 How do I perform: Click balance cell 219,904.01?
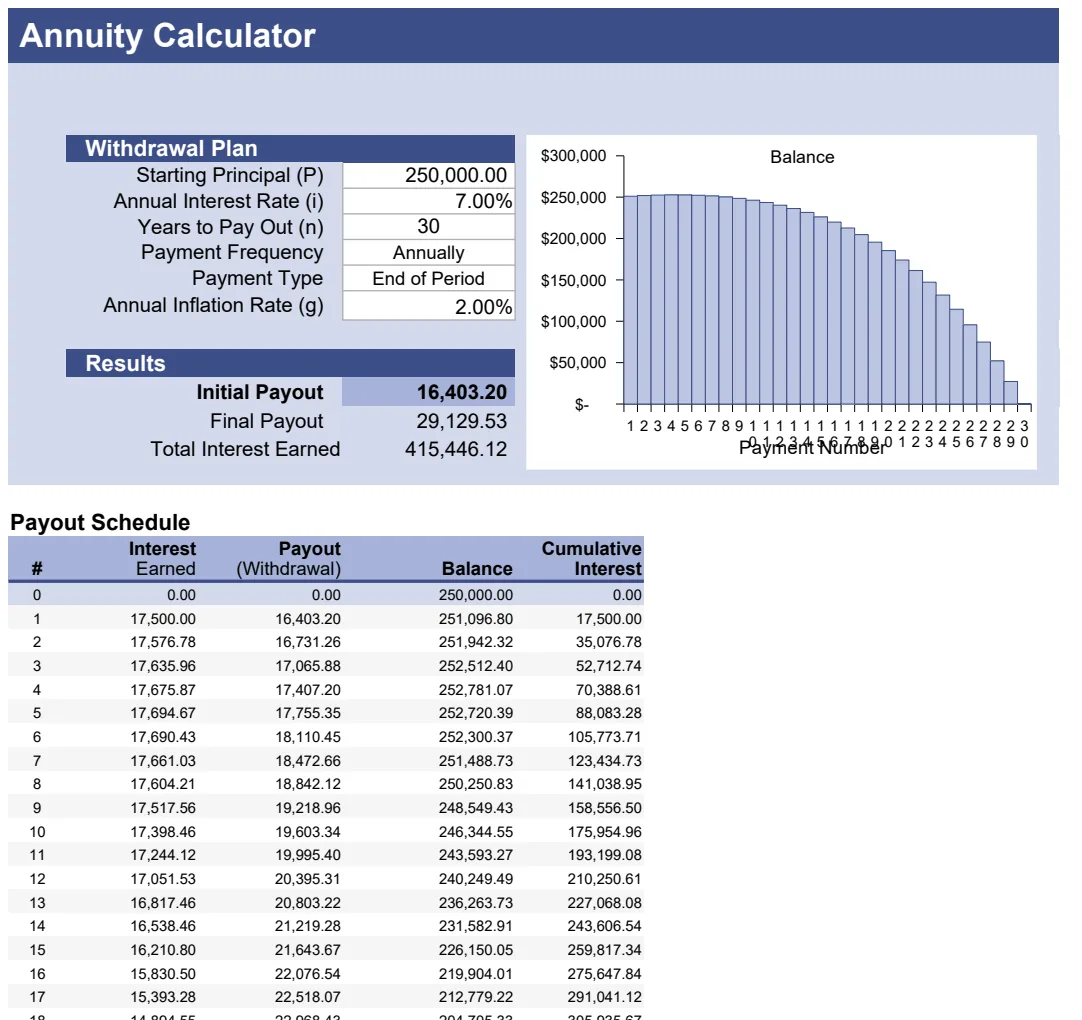(x=475, y=974)
